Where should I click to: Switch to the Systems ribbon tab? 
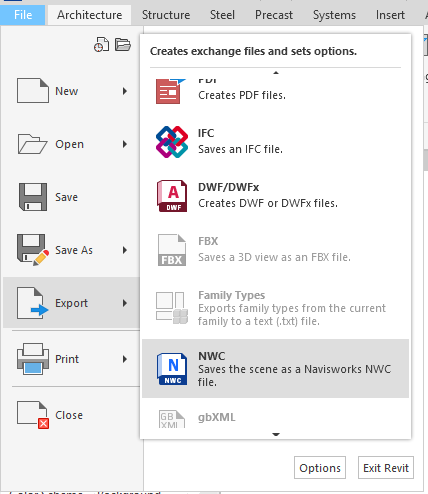pos(334,15)
